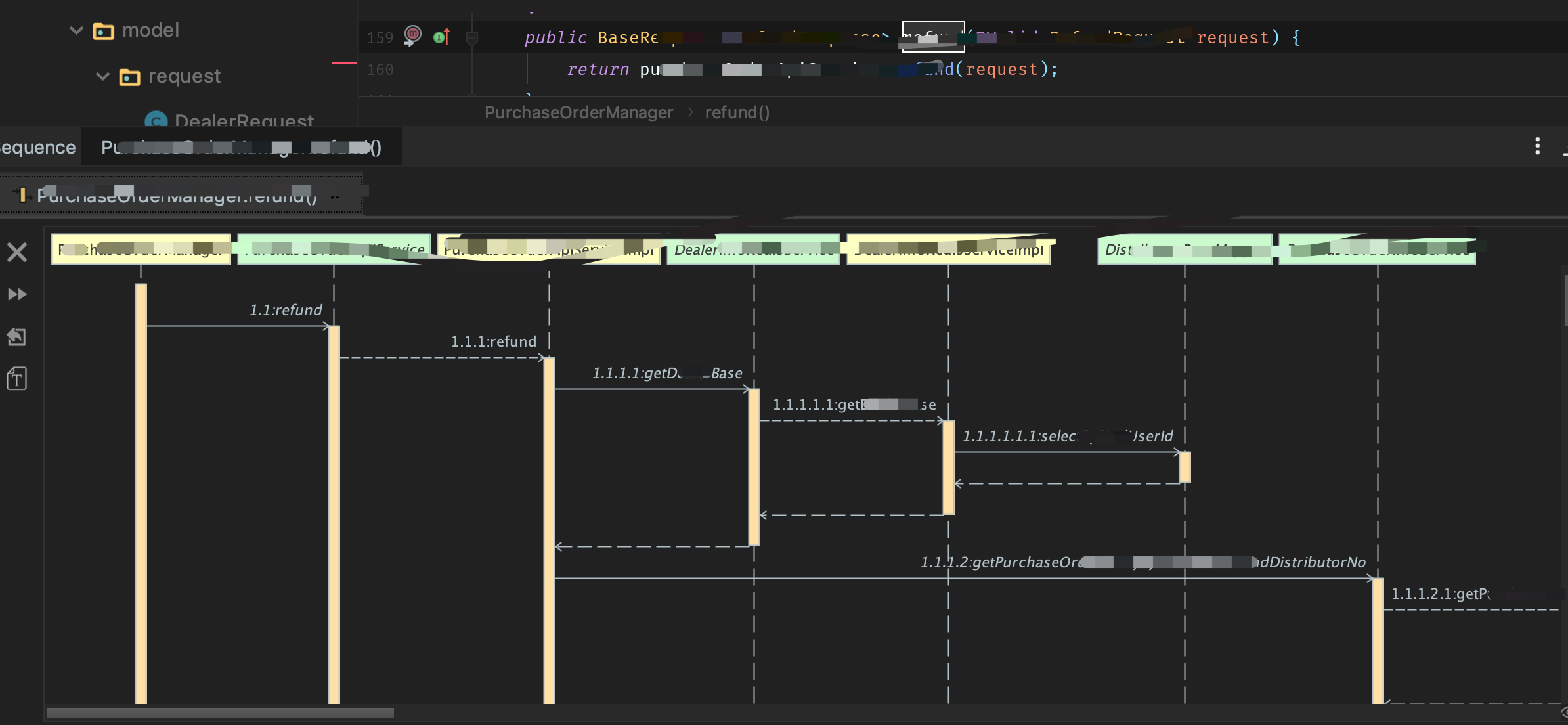
Task: Close the sequence diagram with X icon
Action: point(17,252)
